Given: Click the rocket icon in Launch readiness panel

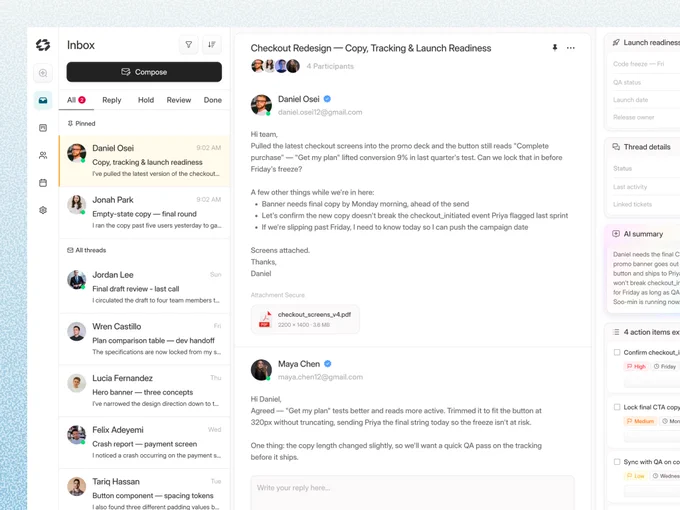Looking at the screenshot, I should (x=616, y=42).
